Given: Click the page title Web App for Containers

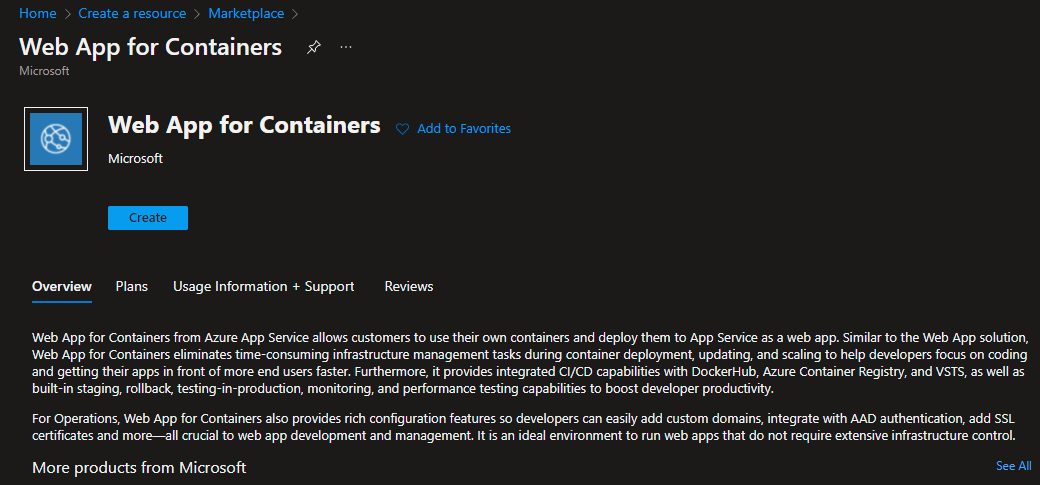Looking at the screenshot, I should tap(151, 47).
